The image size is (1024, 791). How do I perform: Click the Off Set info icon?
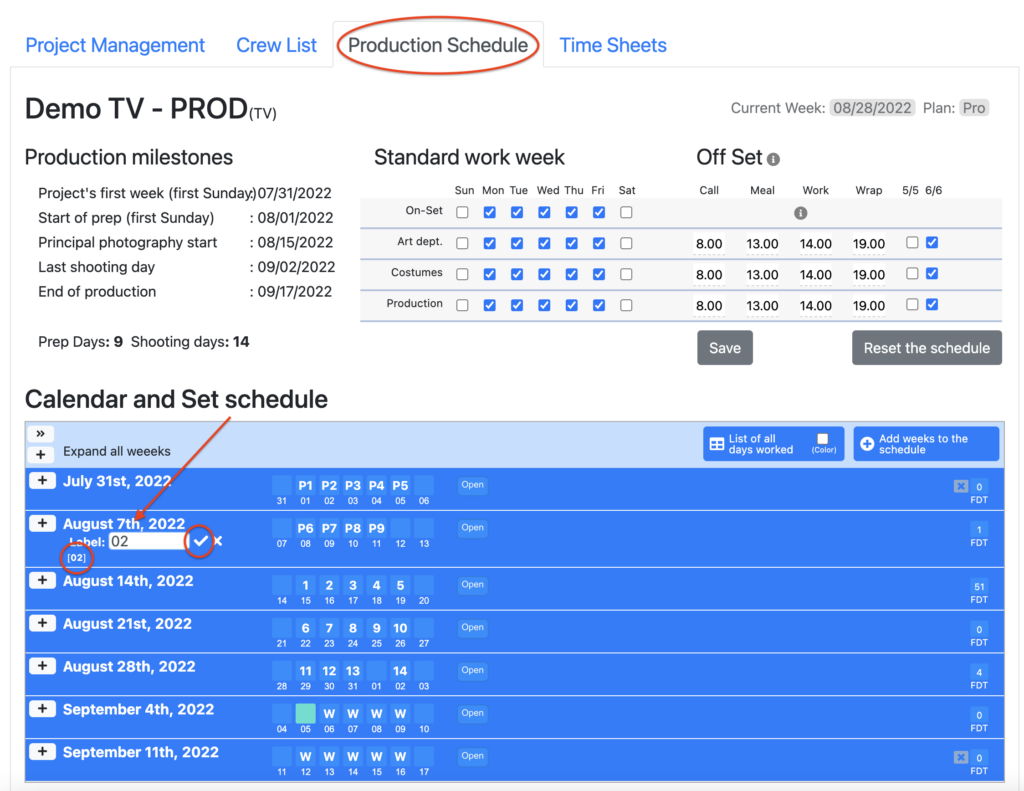point(773,159)
